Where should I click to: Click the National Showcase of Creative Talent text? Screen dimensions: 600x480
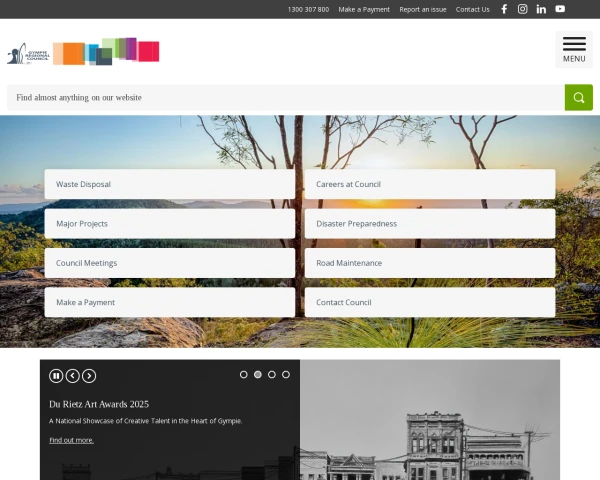click(x=145, y=421)
